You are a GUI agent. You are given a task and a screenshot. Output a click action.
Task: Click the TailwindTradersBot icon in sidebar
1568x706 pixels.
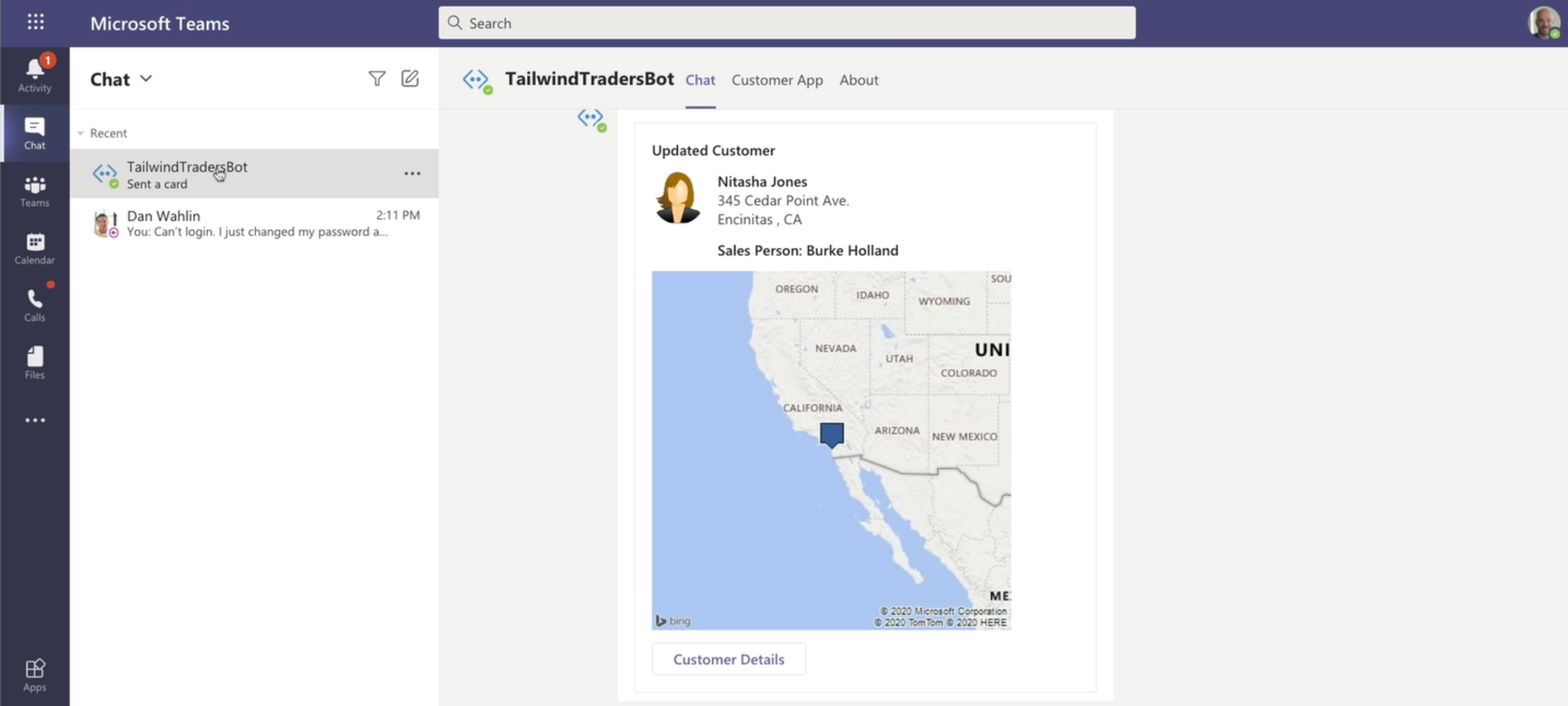(x=104, y=171)
